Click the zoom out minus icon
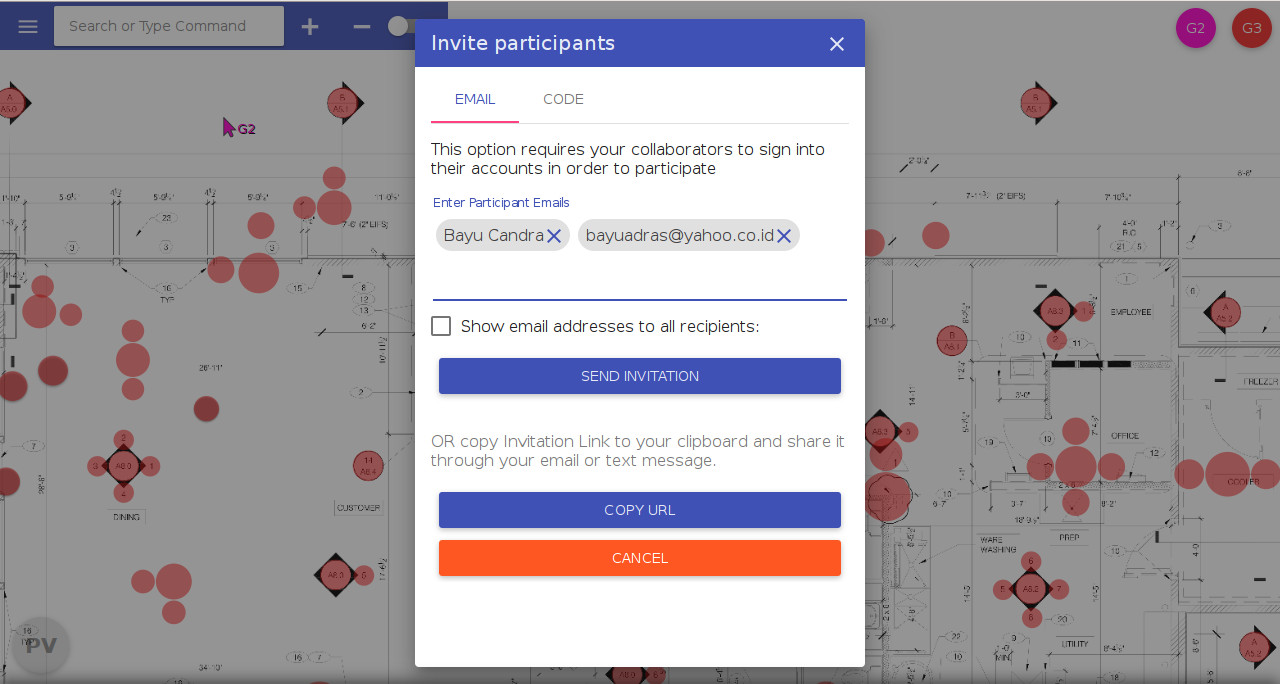The height and width of the screenshot is (684, 1280). pos(362,26)
